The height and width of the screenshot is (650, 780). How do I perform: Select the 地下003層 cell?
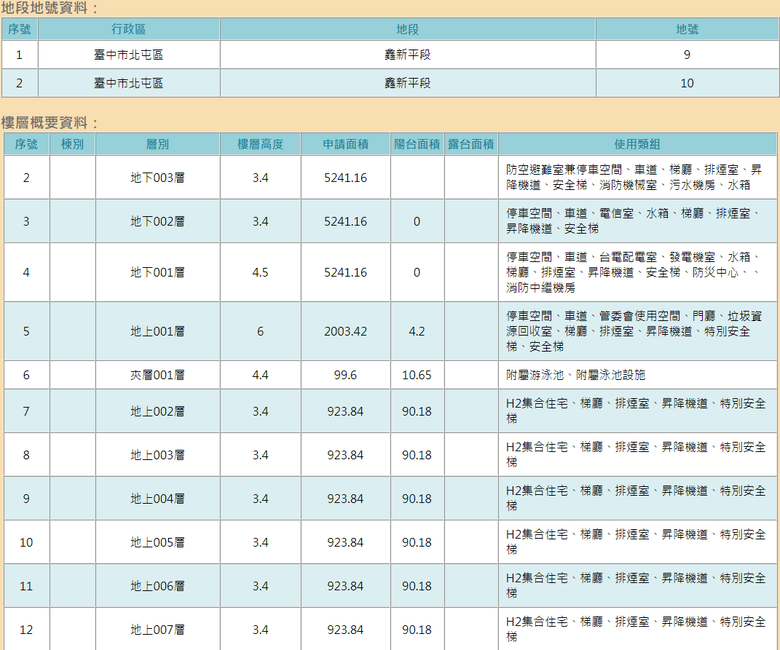[157, 178]
